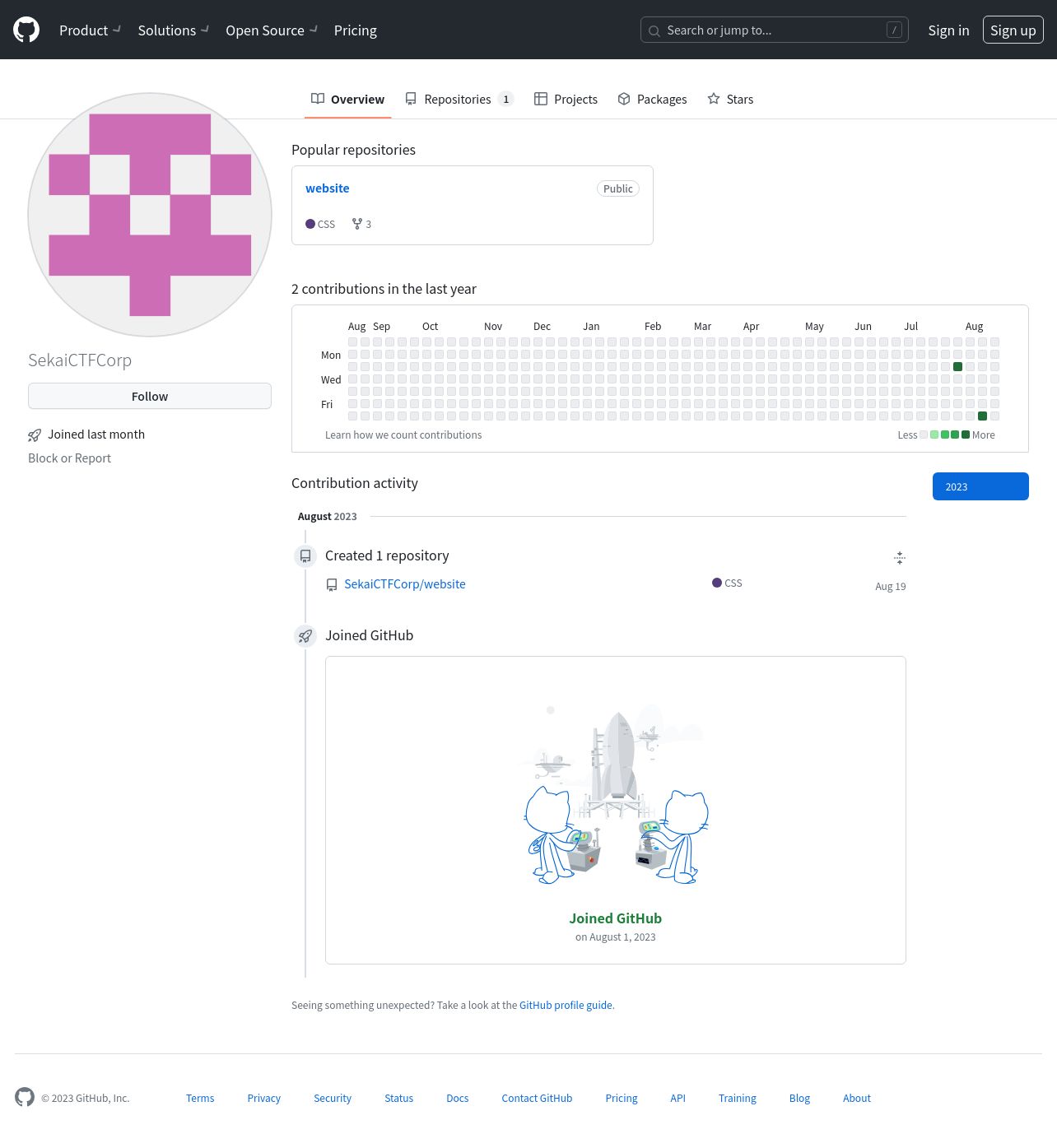Click the Sign in link

click(x=948, y=30)
